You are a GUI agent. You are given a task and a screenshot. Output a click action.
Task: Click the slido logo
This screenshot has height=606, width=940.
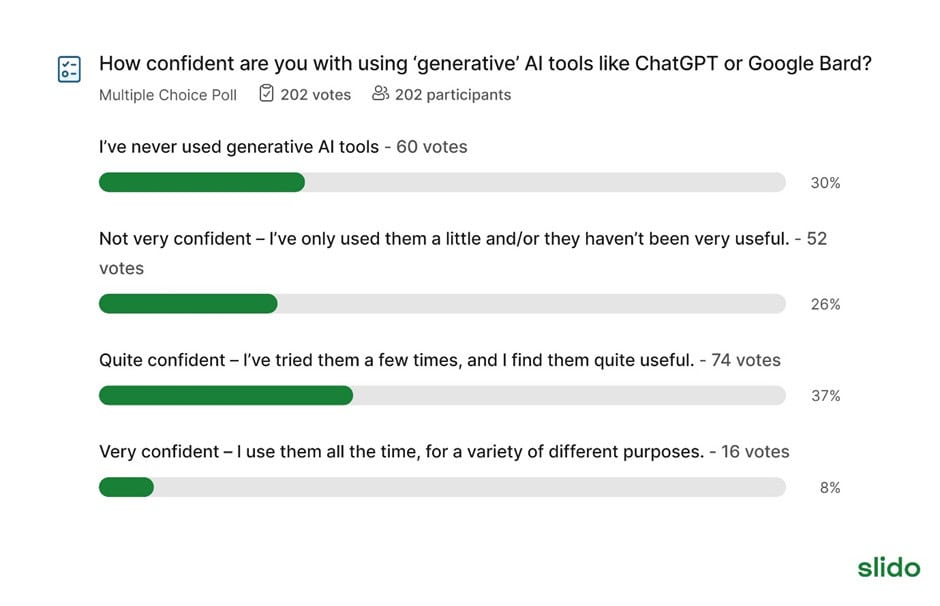[888, 567]
